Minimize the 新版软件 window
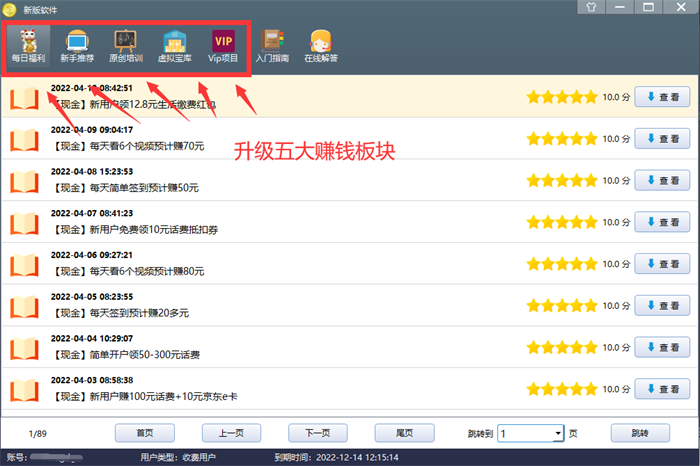This screenshot has height=466, width=700. click(620, 7)
